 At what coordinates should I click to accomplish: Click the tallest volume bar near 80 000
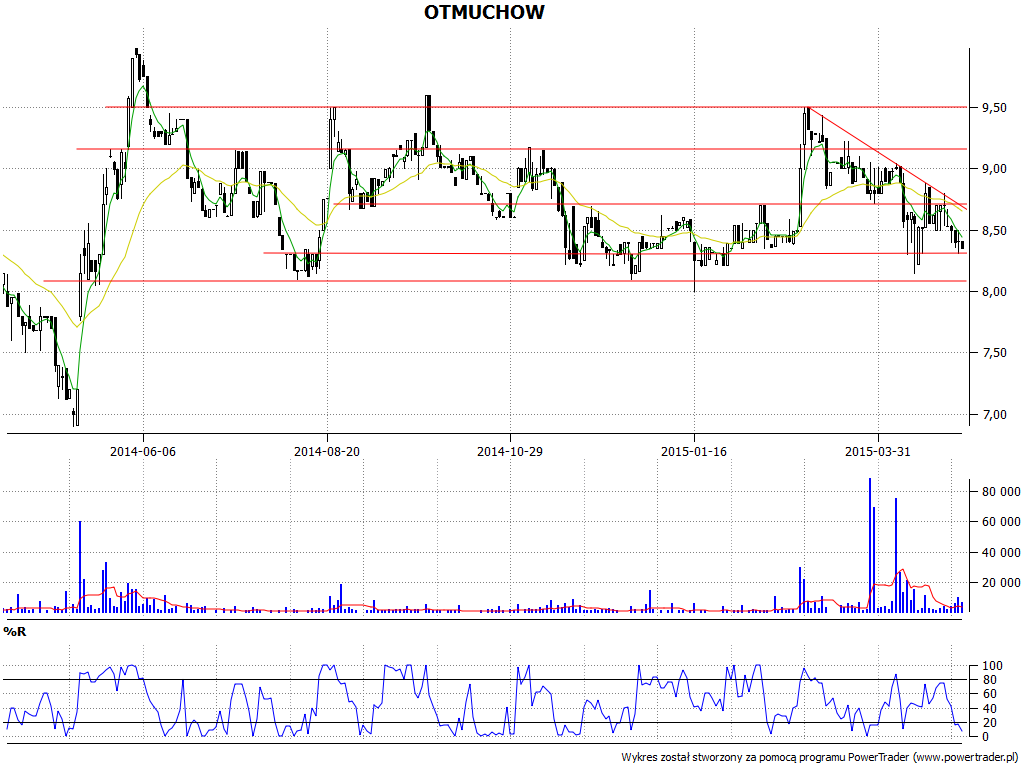870,545
